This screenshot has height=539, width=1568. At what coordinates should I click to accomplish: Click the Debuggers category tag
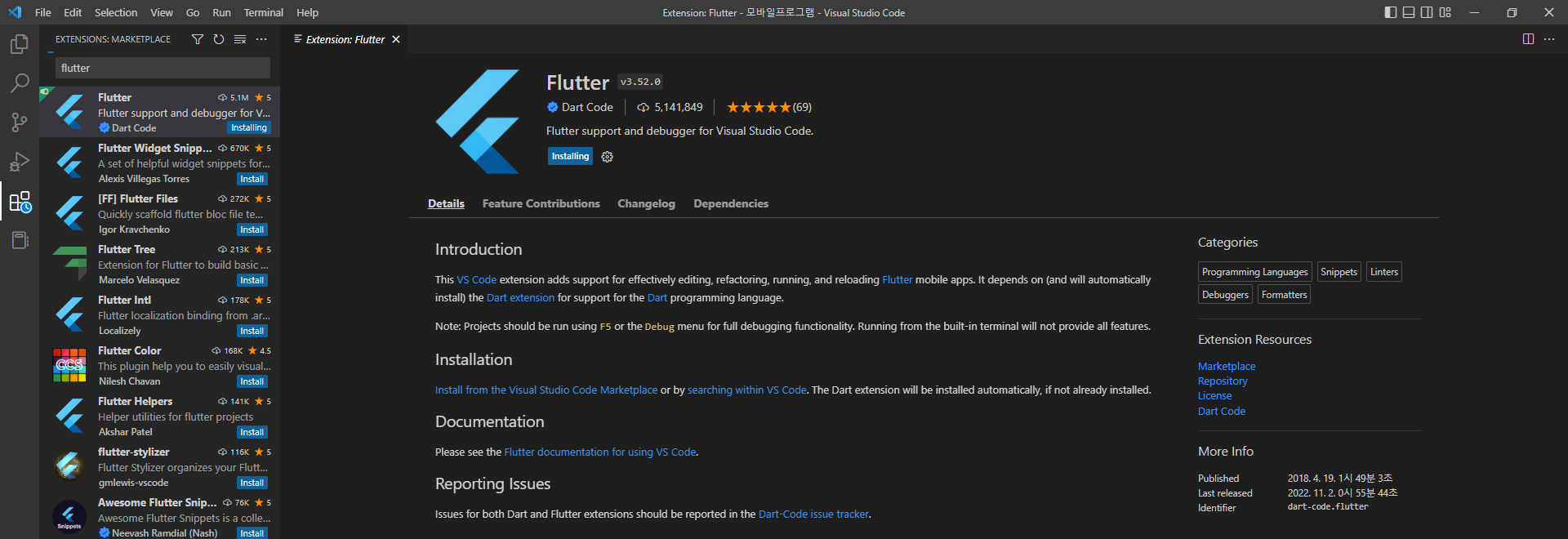pyautogui.click(x=1225, y=295)
